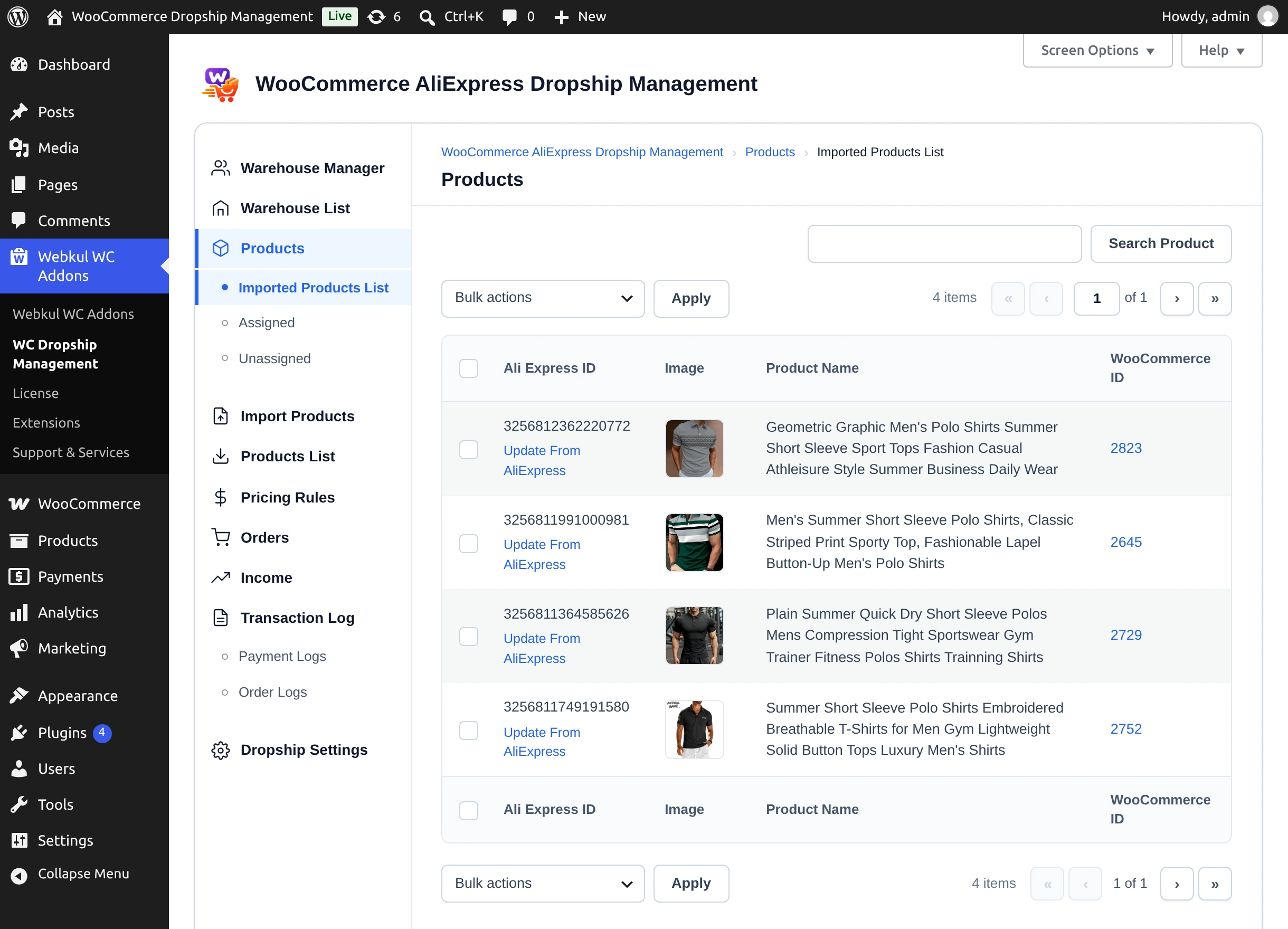Open the Ctrl+K search magnifier icon
The height and width of the screenshot is (929, 1288).
pos(427,17)
